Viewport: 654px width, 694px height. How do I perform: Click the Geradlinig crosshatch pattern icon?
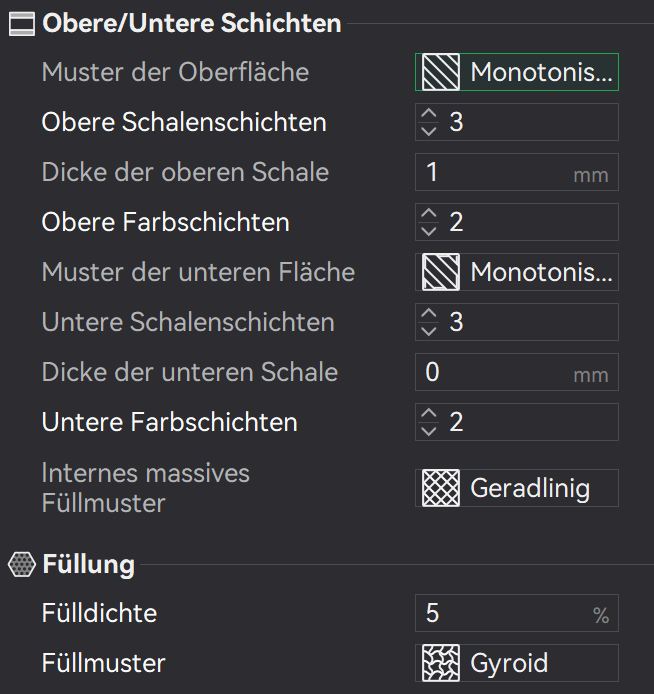pyautogui.click(x=439, y=488)
